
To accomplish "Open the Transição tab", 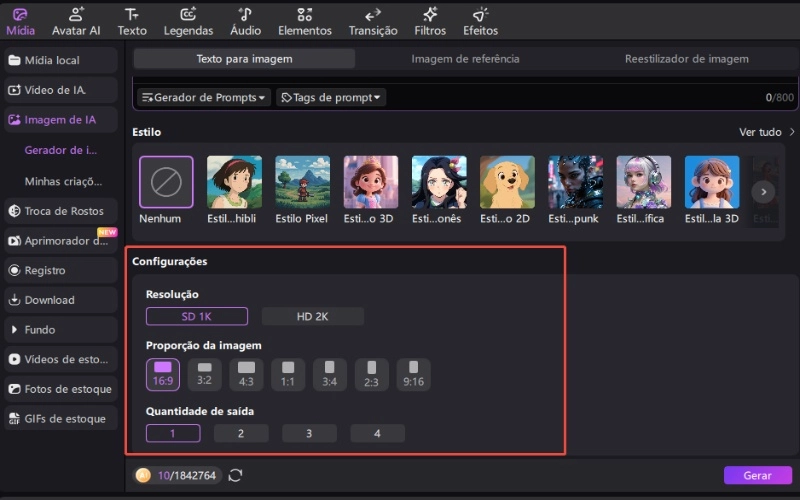I will [373, 22].
